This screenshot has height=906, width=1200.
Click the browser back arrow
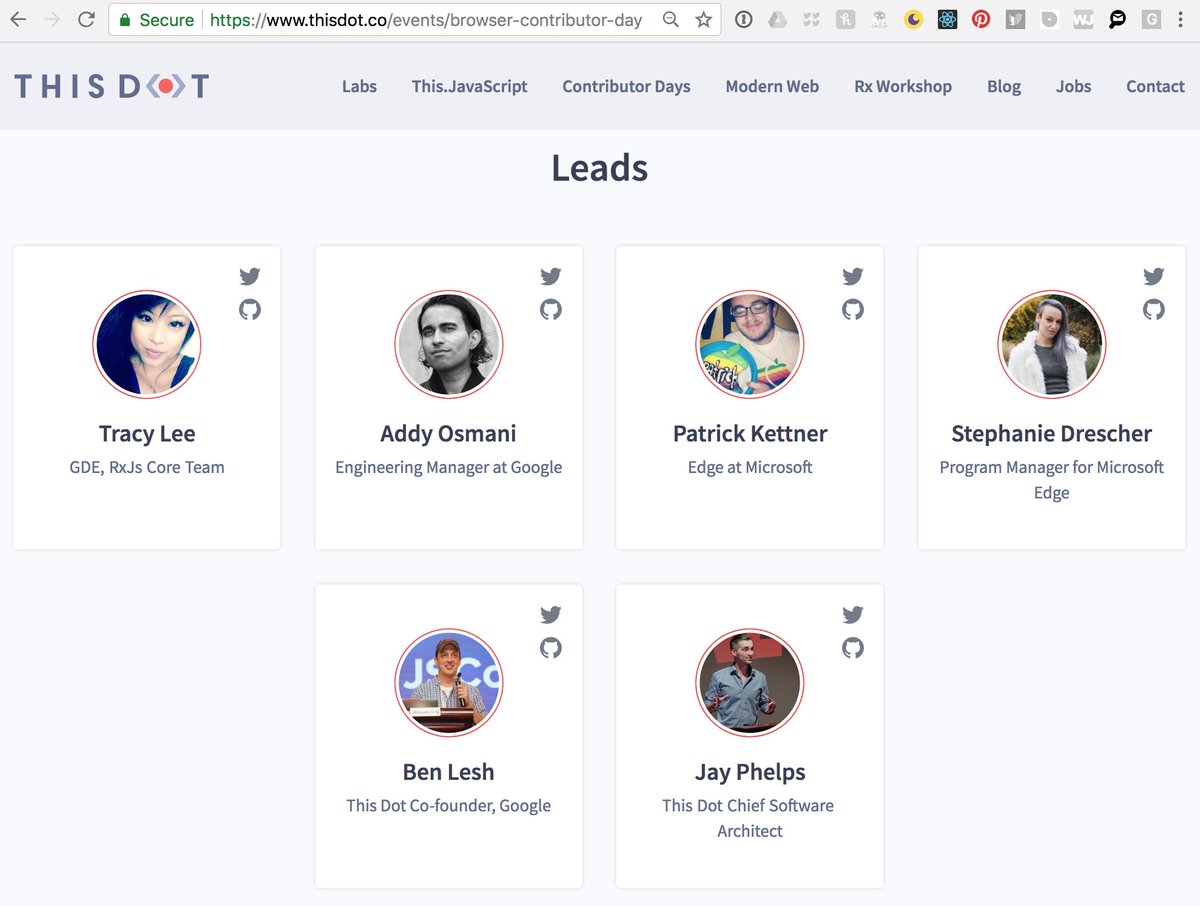pos(18,19)
